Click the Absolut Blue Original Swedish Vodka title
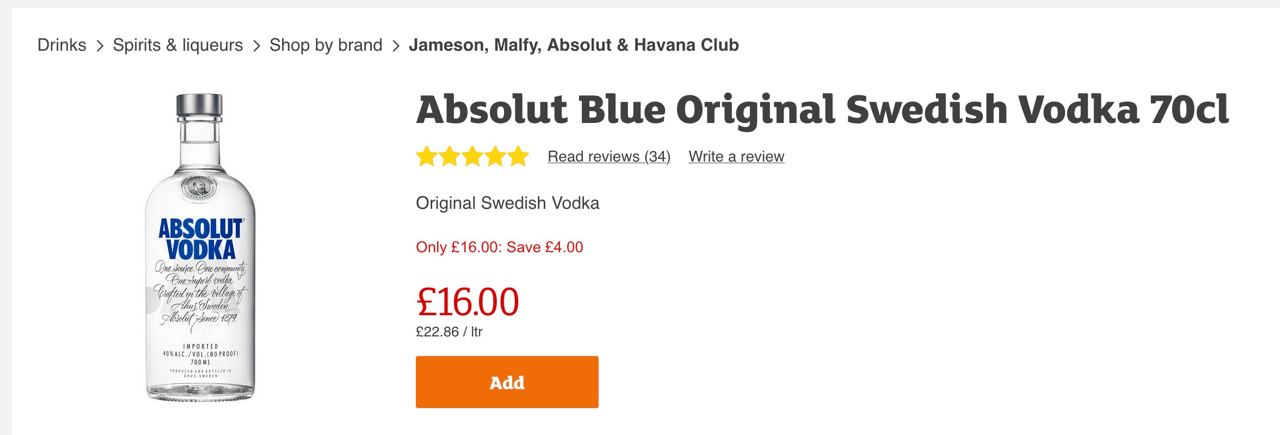Viewport: 1280px width, 435px height. click(822, 108)
